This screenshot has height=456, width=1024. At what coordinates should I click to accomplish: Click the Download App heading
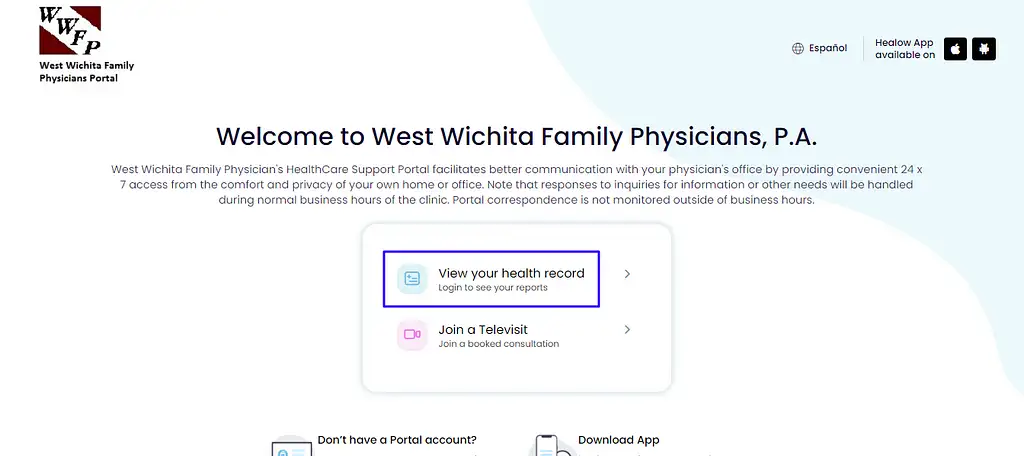pos(618,440)
